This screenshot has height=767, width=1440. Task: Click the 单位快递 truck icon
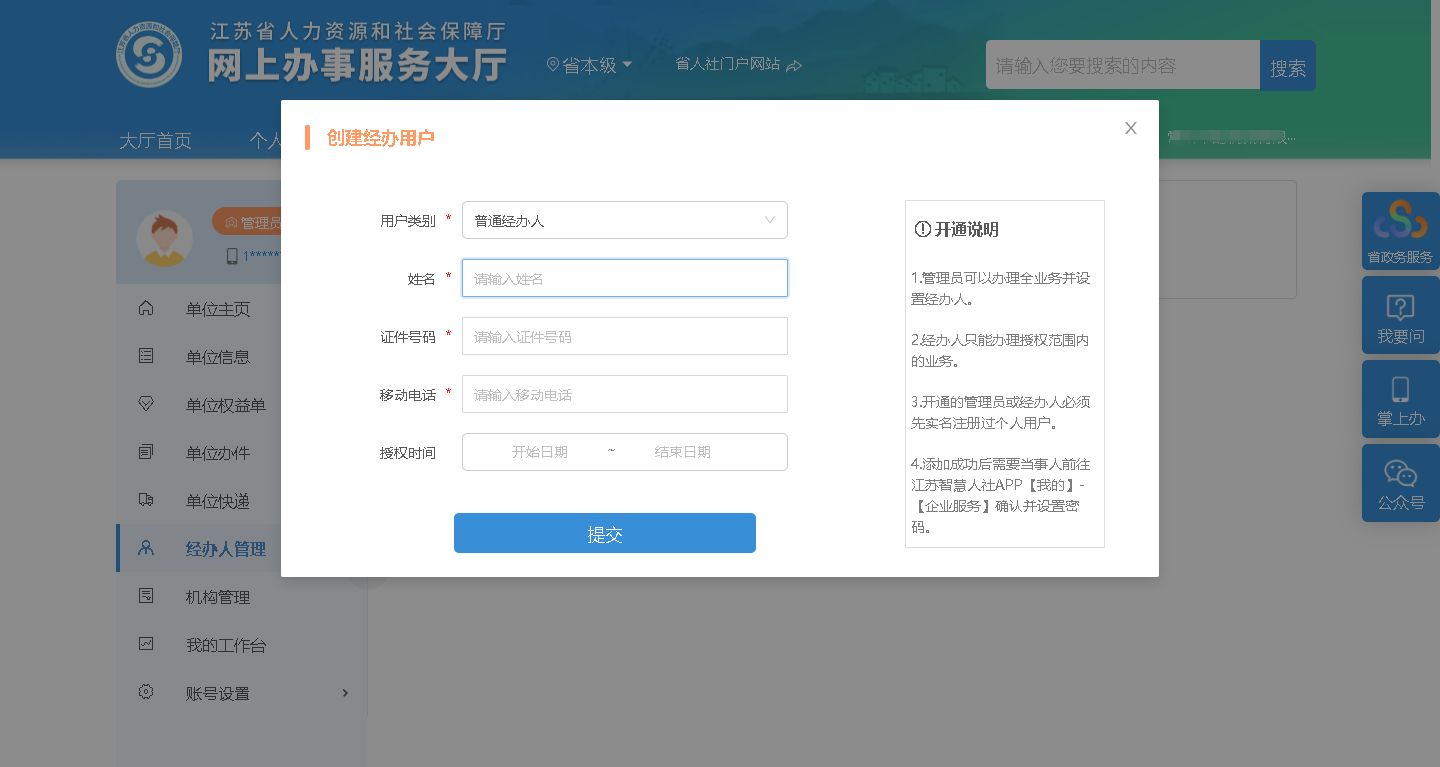pos(146,500)
